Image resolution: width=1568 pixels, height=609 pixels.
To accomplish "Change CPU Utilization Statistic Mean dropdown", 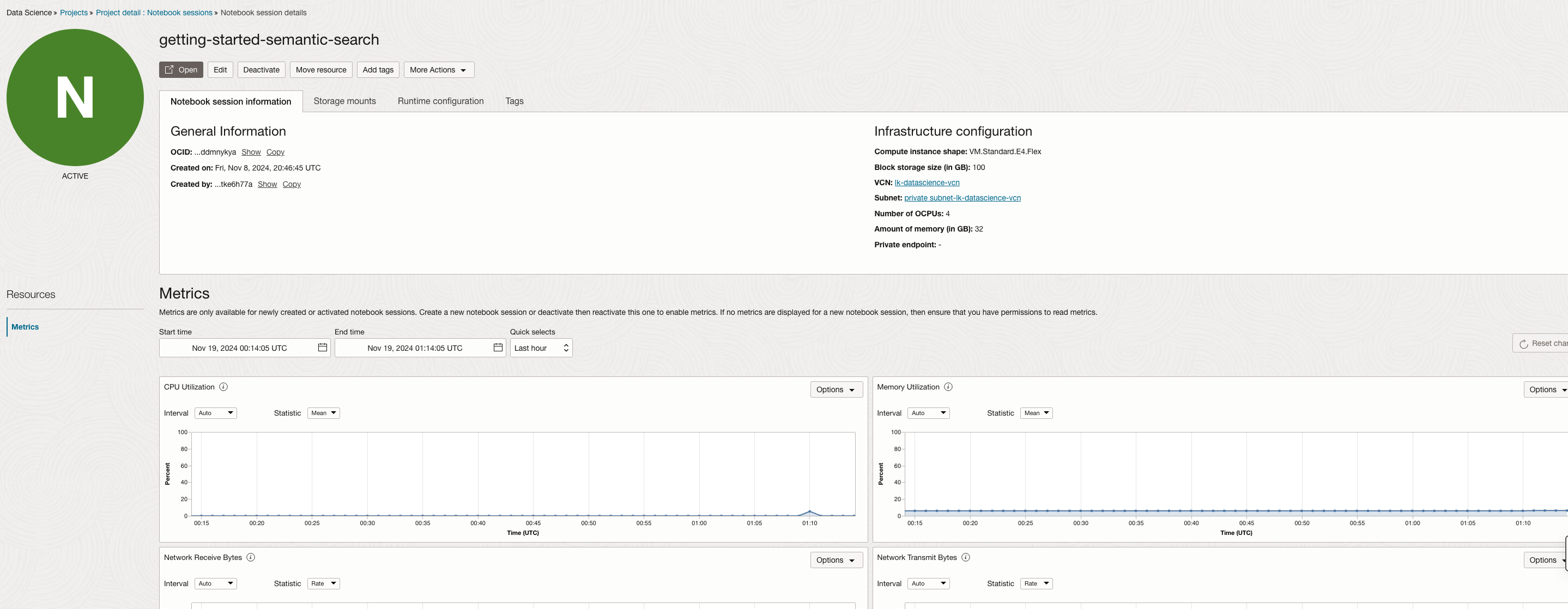I will [x=323, y=413].
